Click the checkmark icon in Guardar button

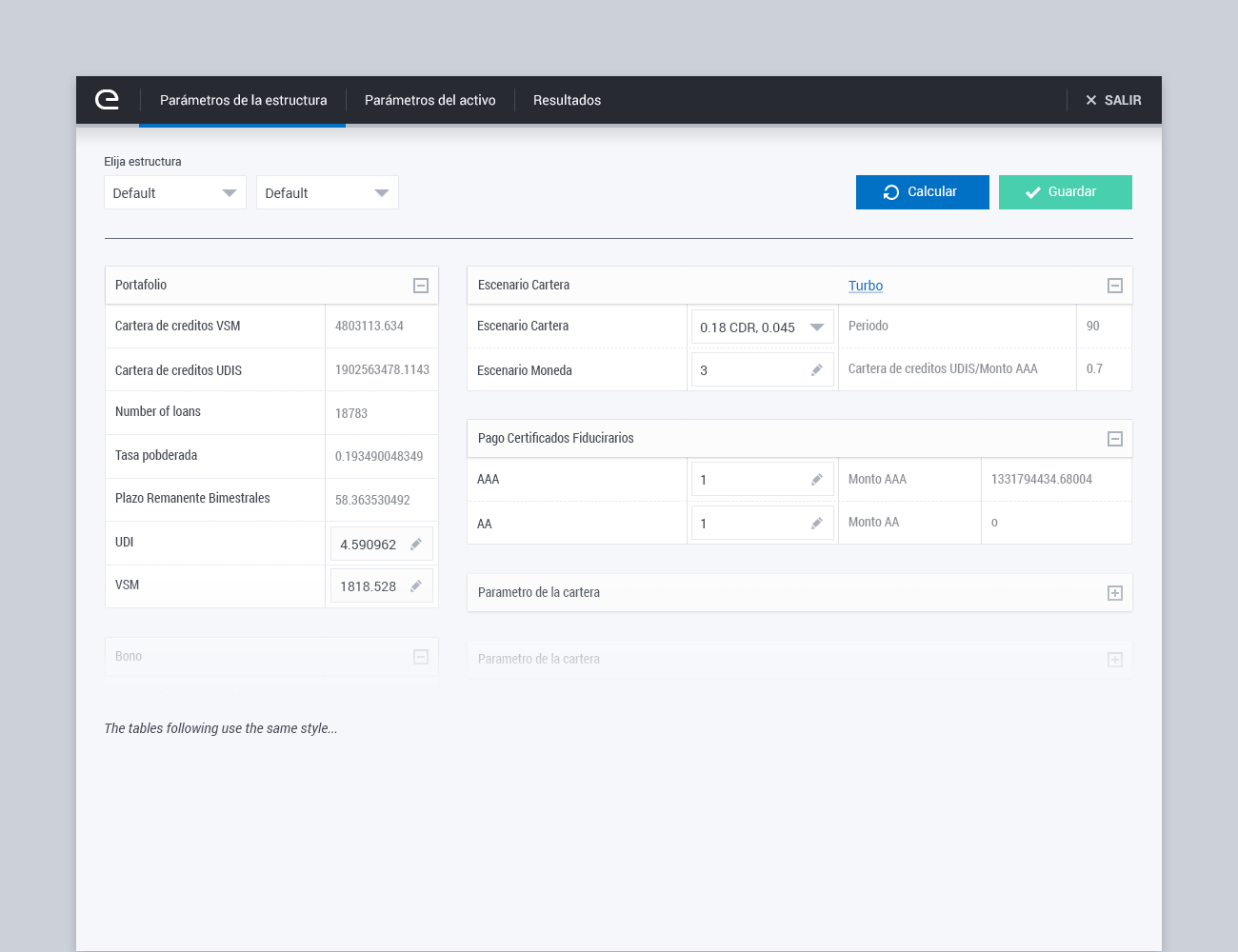[x=1032, y=192]
